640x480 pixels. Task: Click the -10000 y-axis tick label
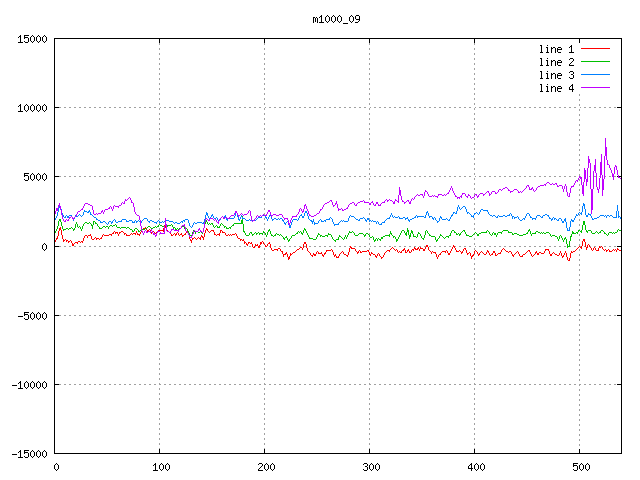[29, 384]
